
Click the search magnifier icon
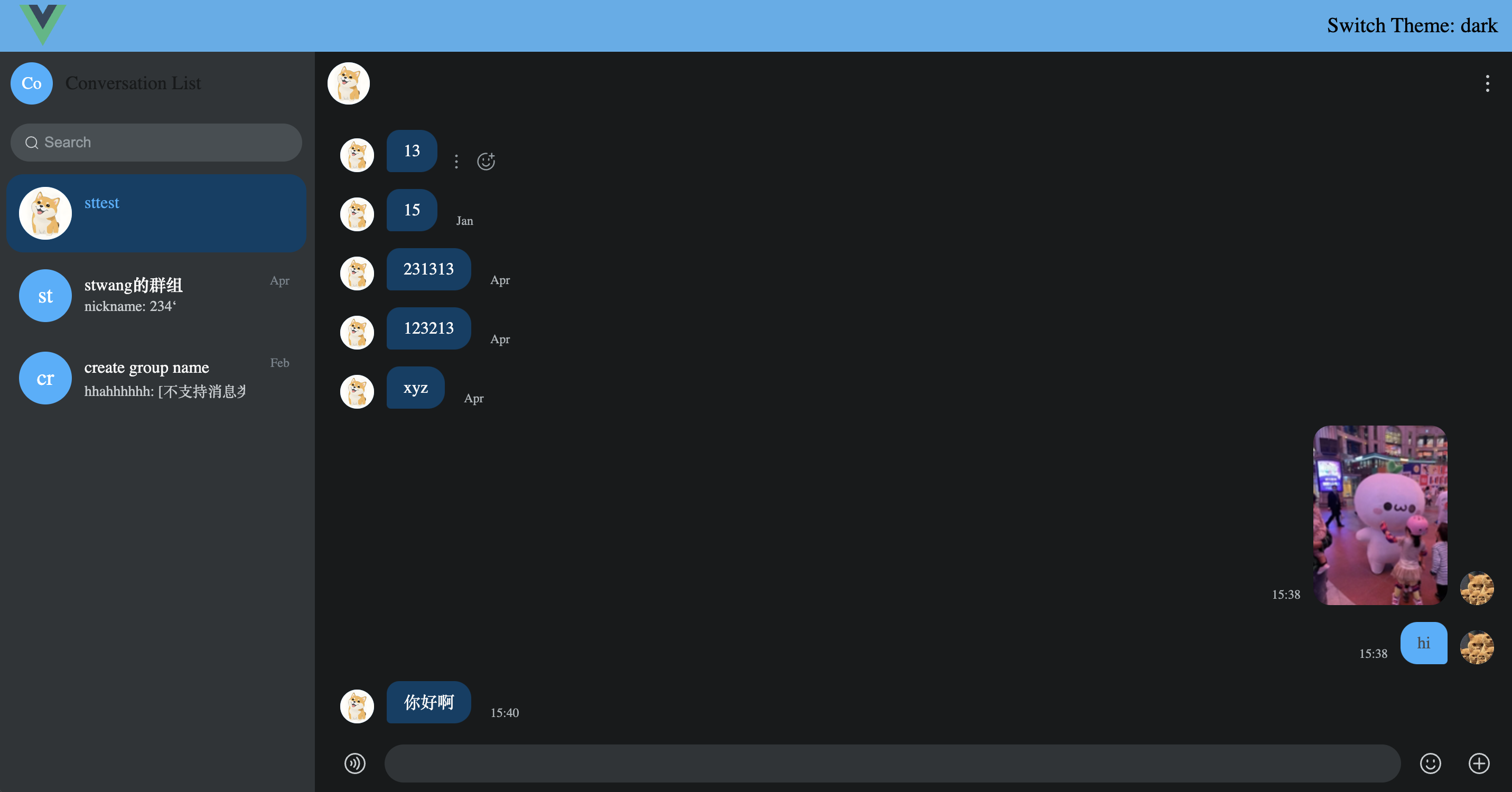[x=32, y=143]
